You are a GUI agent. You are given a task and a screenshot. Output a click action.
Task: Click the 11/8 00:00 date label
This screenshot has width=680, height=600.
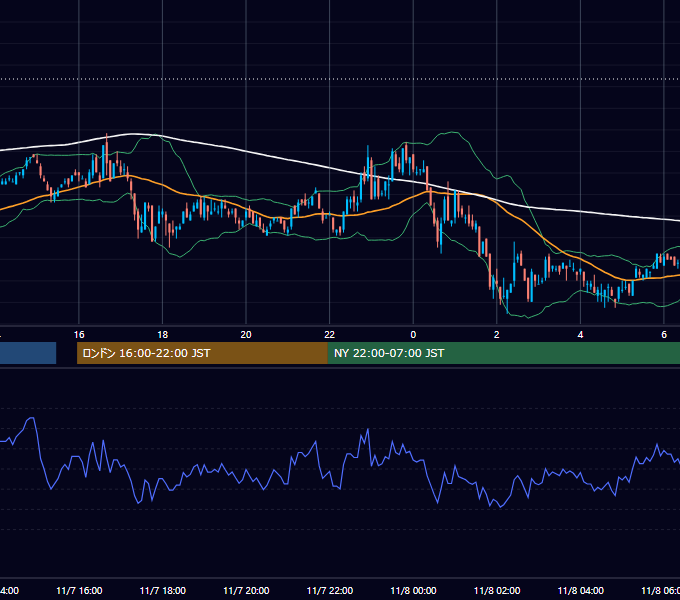[x=413, y=591]
